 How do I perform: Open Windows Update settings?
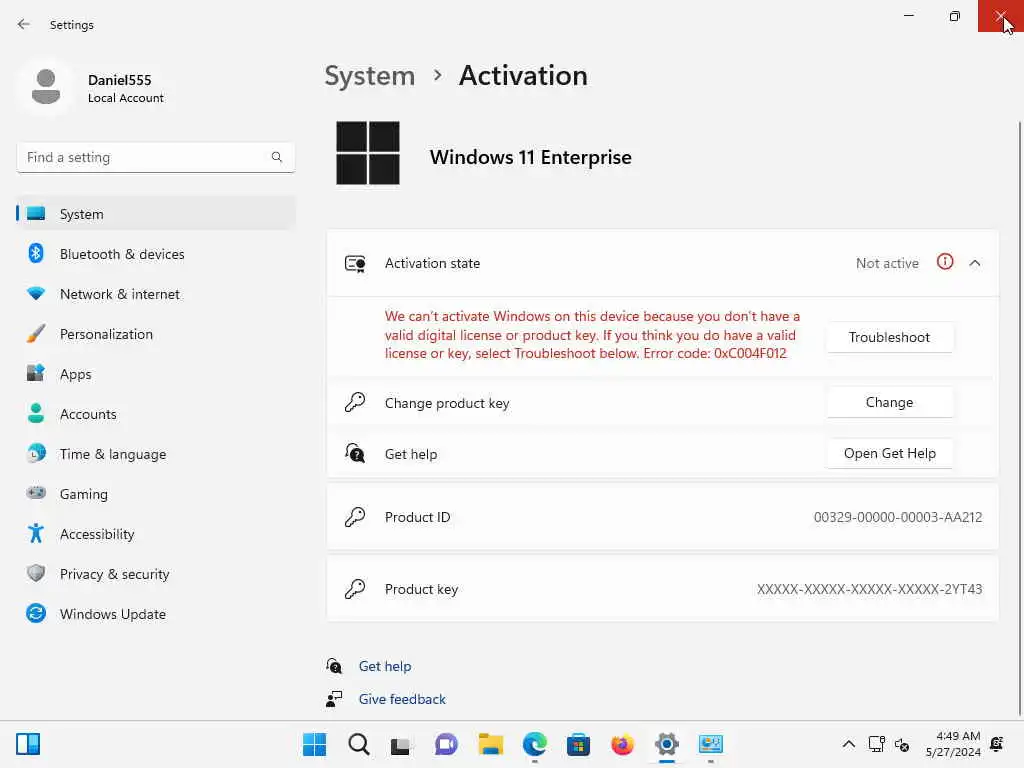[x=155, y=614]
